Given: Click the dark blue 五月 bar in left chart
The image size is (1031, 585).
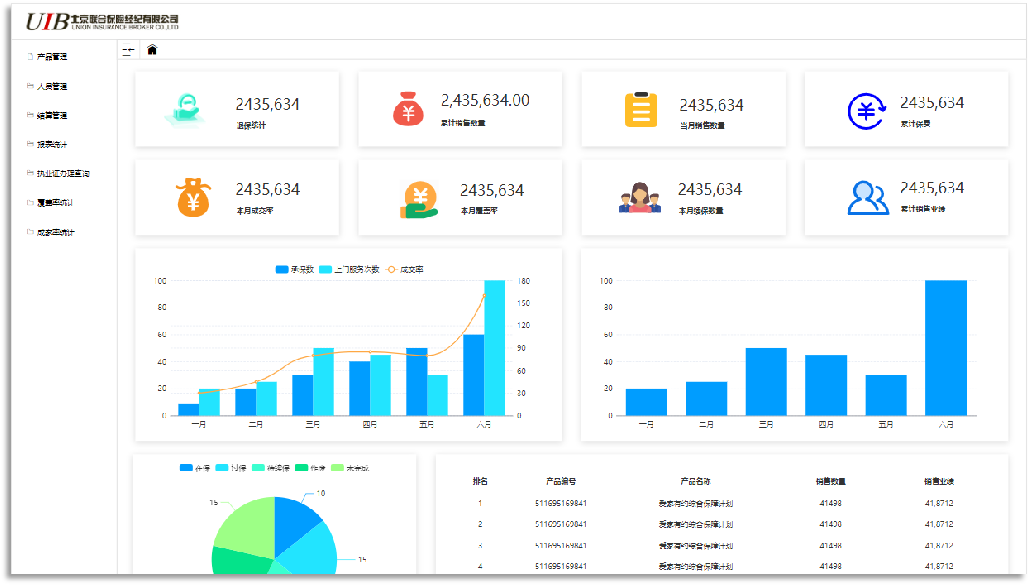Looking at the screenshot, I should [417, 382].
